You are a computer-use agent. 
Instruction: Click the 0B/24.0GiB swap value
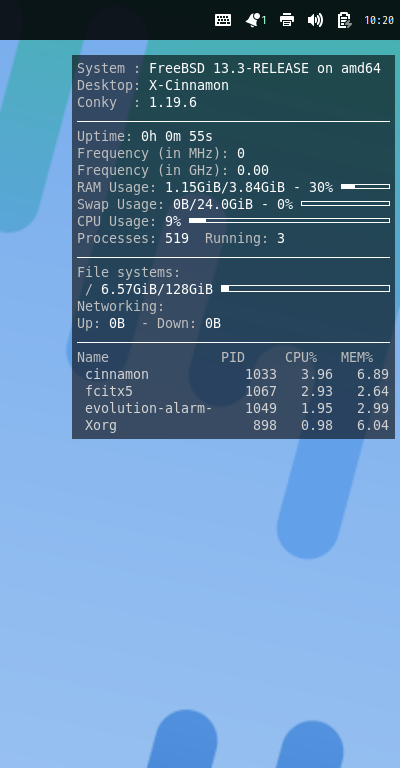(x=213, y=204)
